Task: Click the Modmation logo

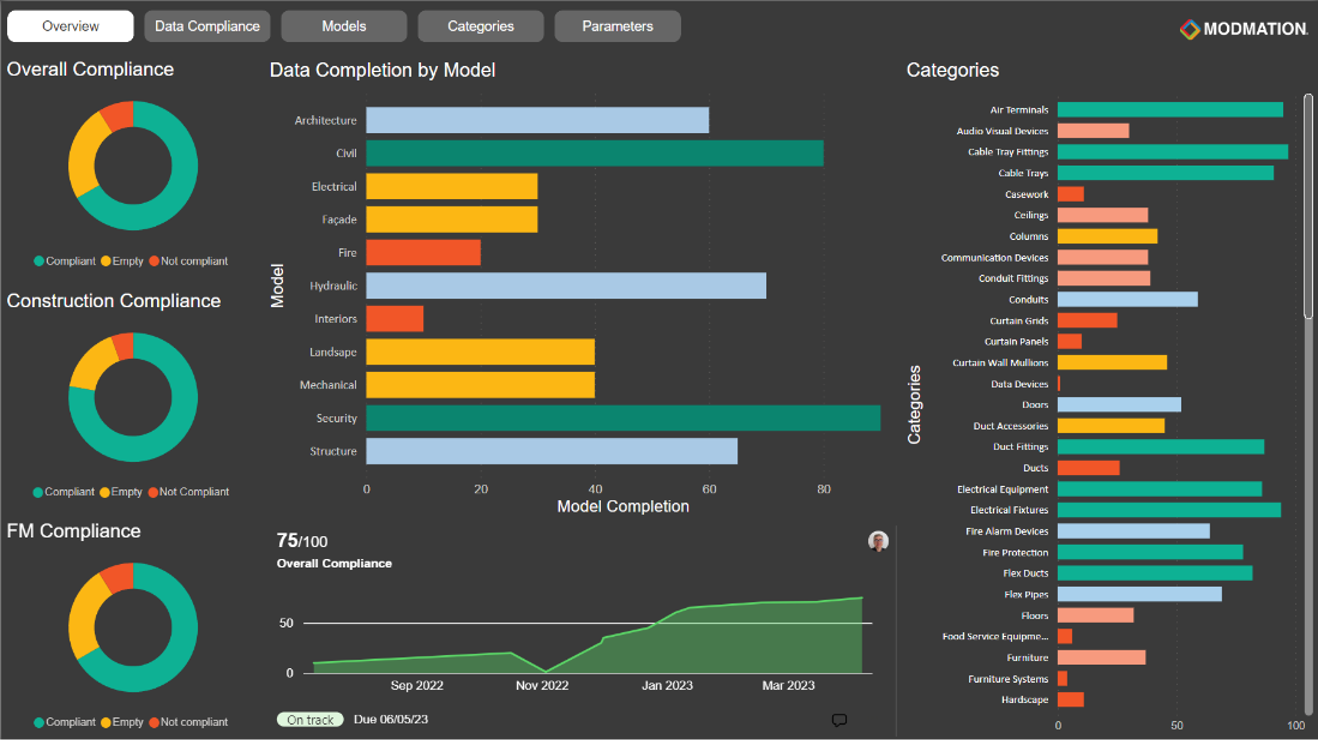Action: point(1243,29)
